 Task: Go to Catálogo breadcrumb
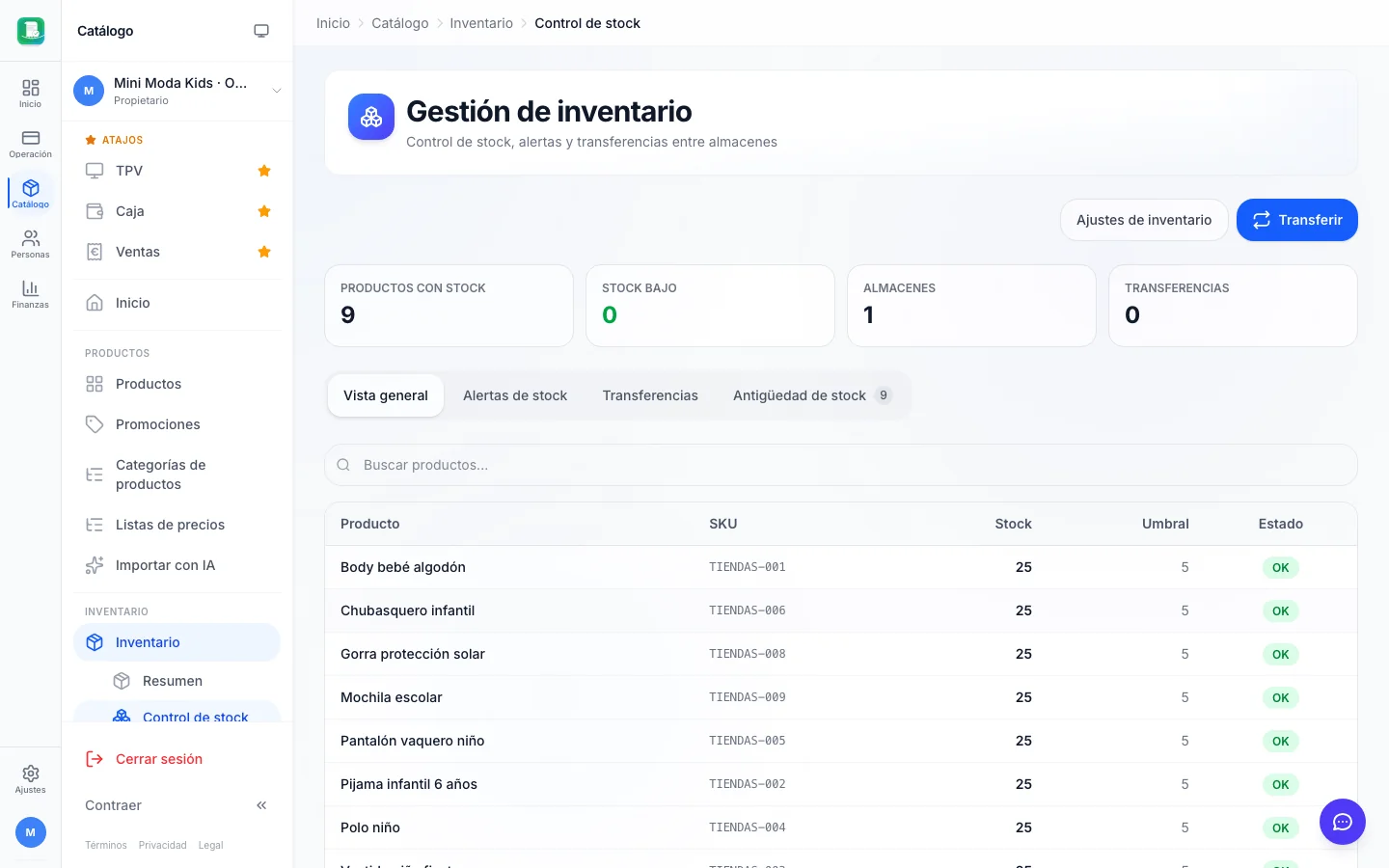tap(400, 23)
